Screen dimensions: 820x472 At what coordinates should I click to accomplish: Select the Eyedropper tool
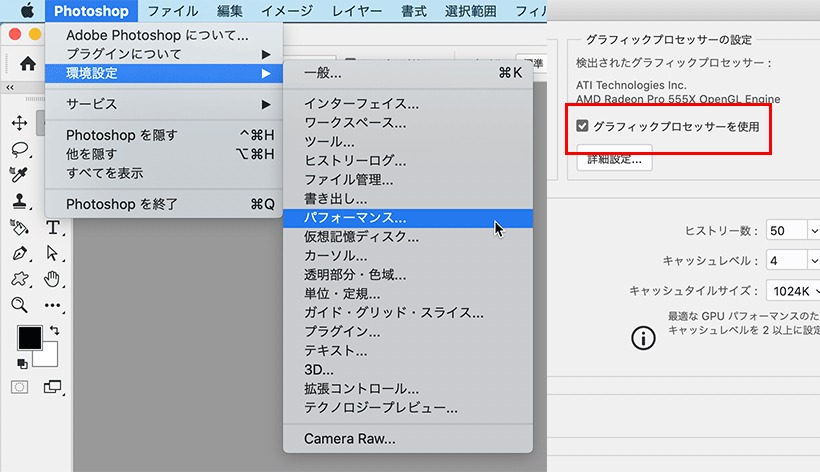[19, 175]
